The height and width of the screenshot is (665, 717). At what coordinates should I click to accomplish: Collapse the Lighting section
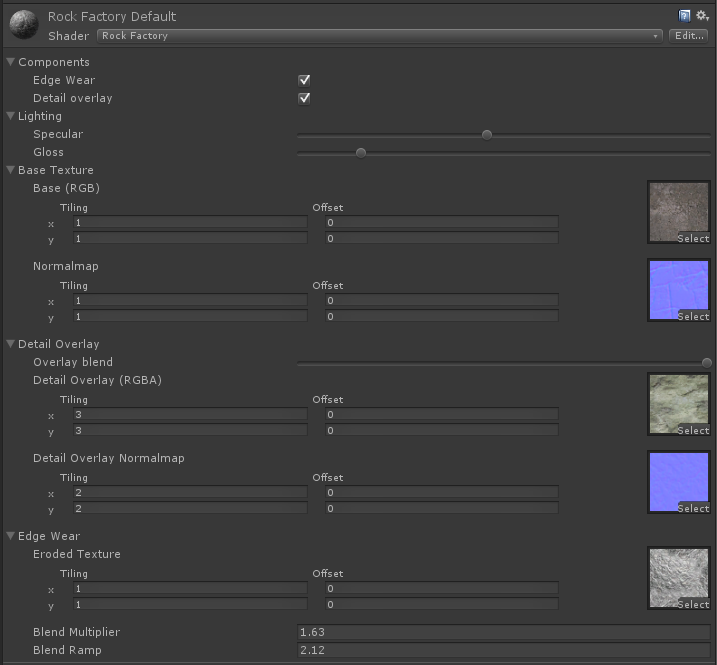11,116
